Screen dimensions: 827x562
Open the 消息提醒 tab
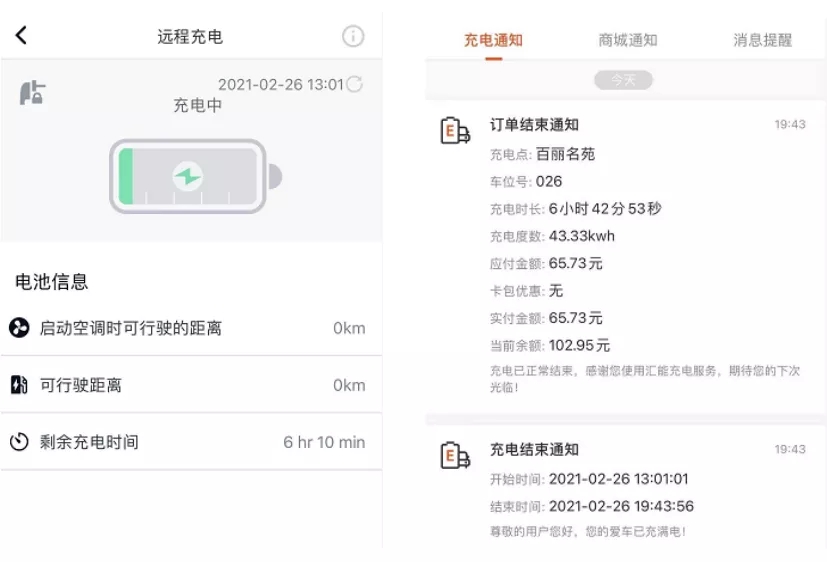(x=762, y=40)
